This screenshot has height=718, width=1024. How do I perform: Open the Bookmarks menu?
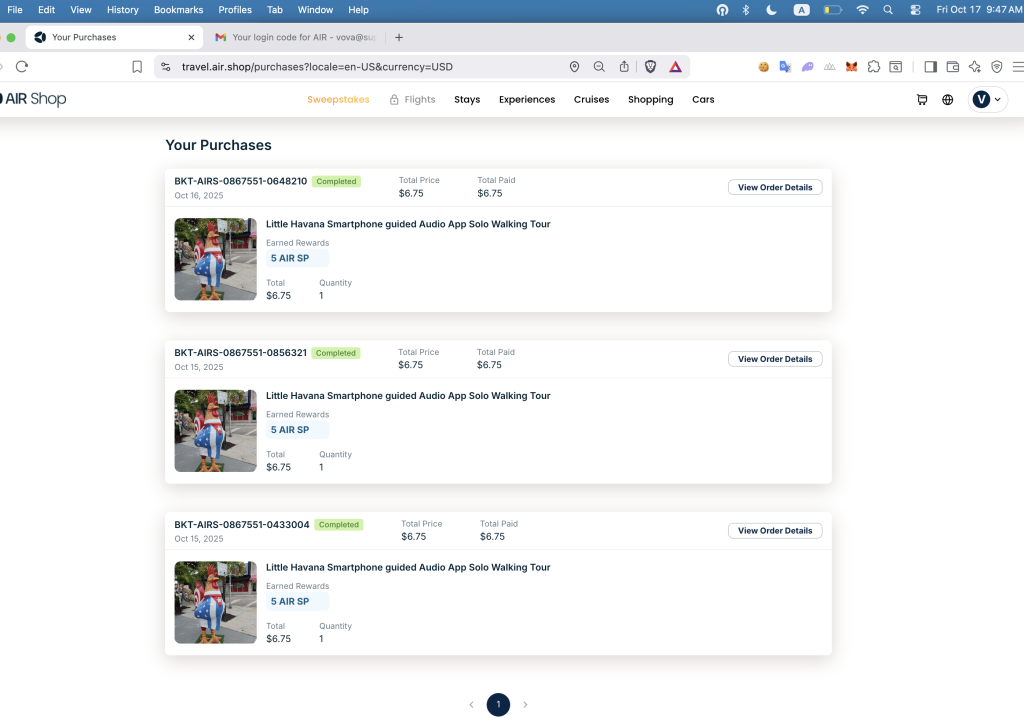[x=178, y=10]
